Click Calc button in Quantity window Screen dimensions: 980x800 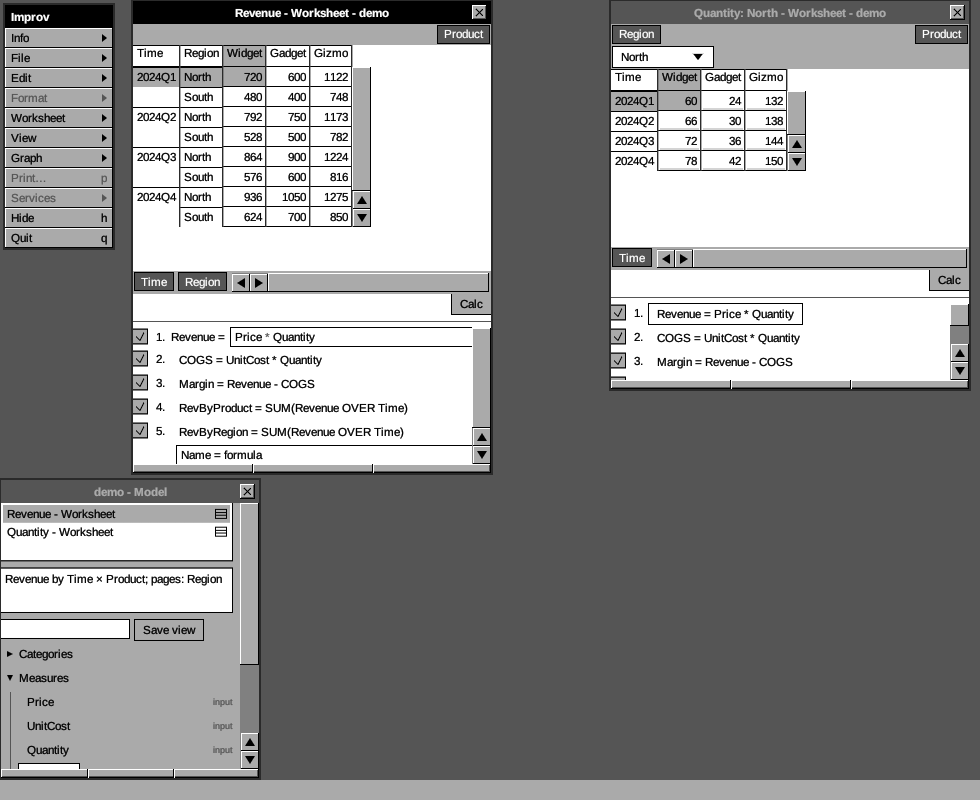click(949, 280)
